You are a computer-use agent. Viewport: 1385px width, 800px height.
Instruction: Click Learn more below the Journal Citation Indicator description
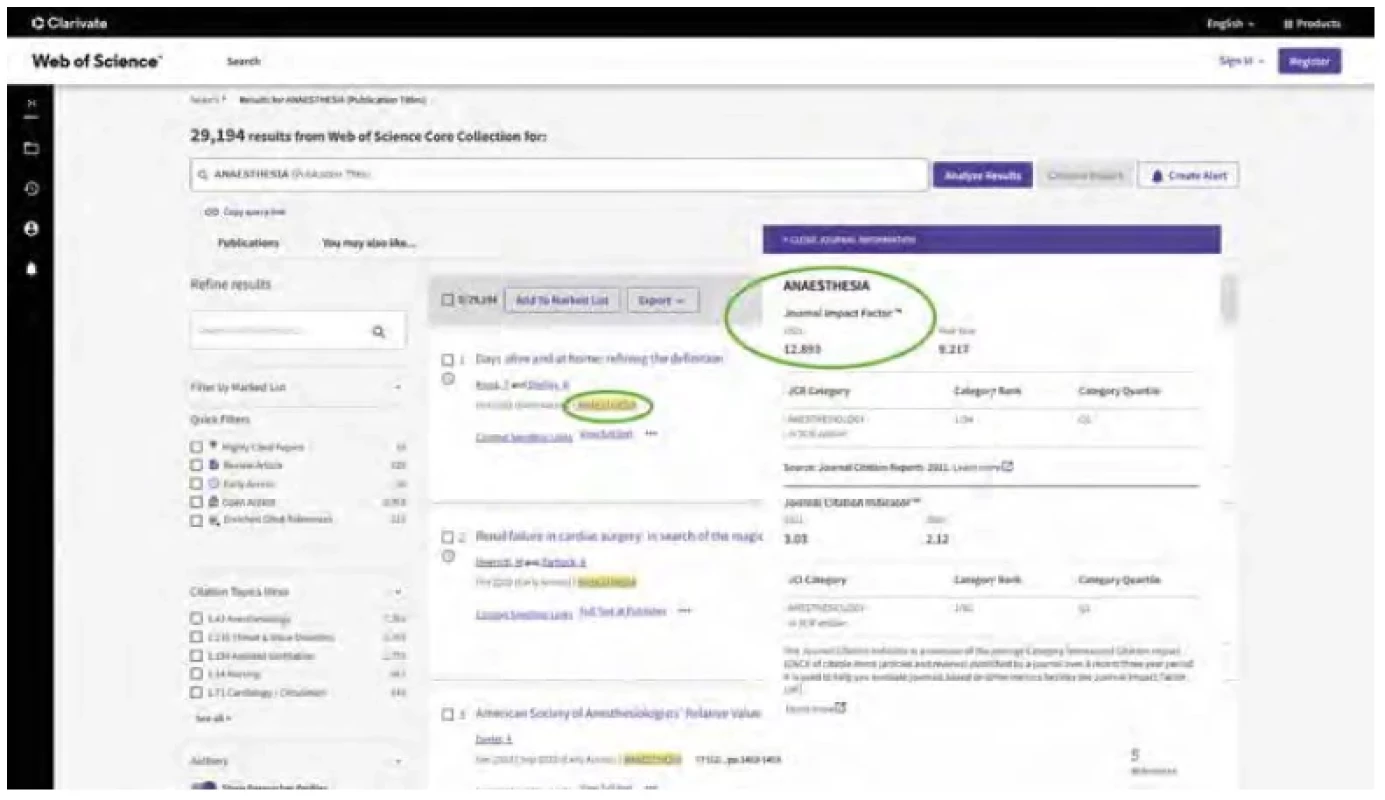point(810,708)
